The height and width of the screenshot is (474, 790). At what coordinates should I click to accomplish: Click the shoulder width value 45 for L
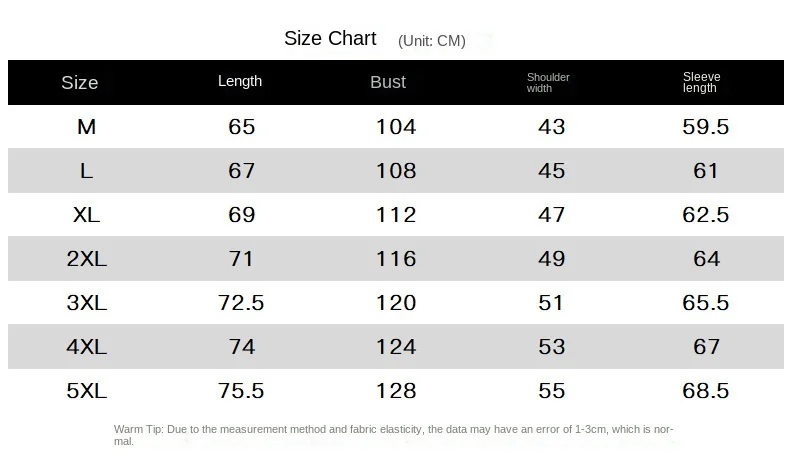(x=552, y=171)
